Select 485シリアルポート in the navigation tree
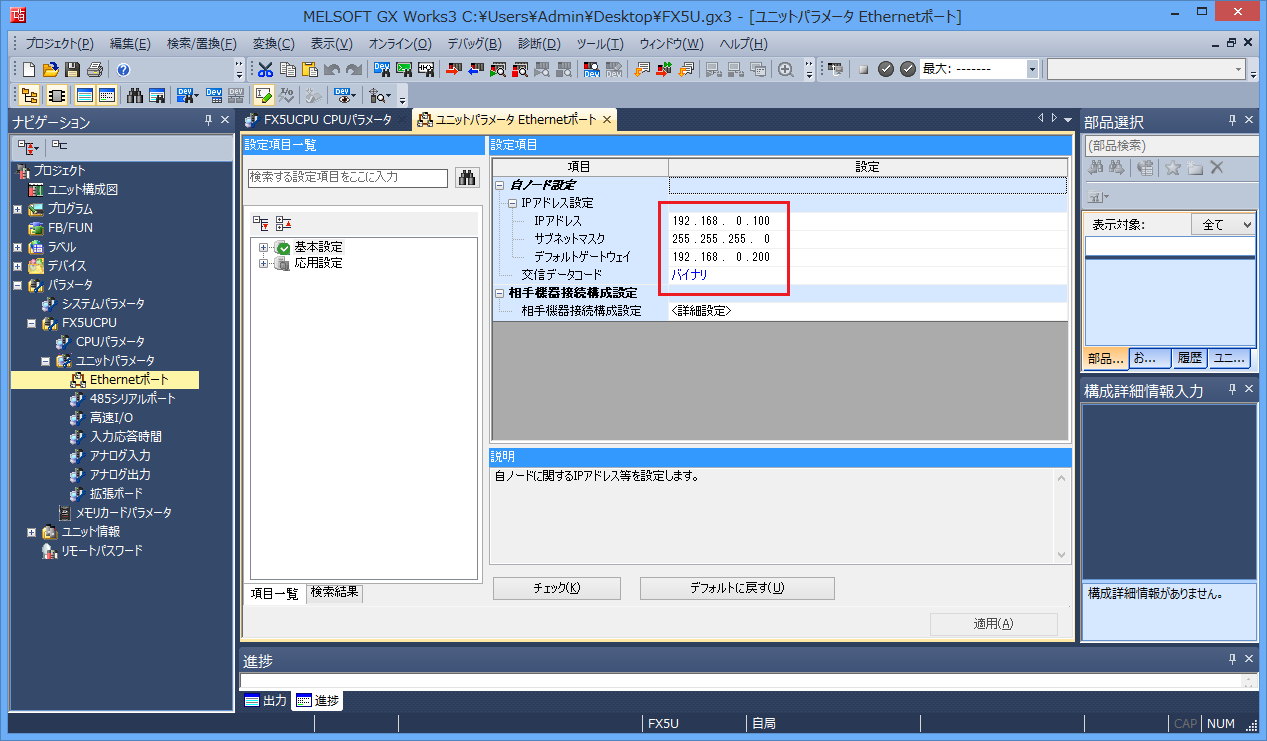Viewport: 1267px width, 741px height. click(x=132, y=399)
